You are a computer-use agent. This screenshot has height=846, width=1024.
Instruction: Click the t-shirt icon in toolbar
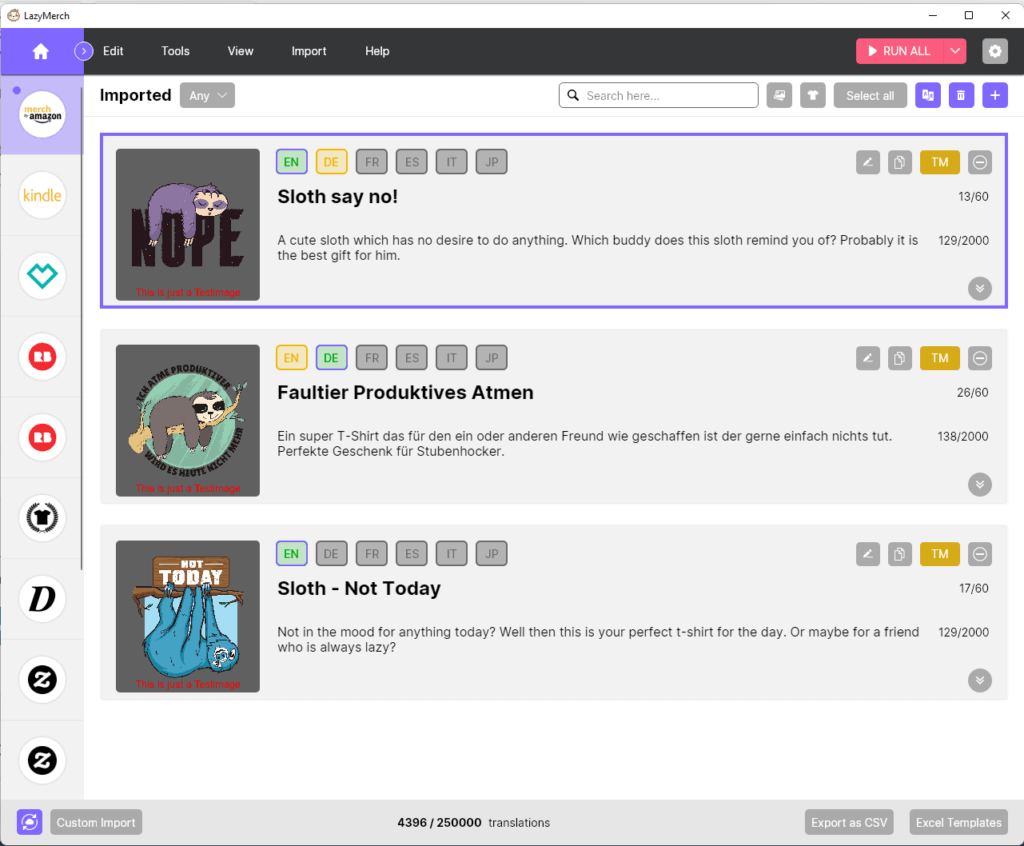pos(812,95)
